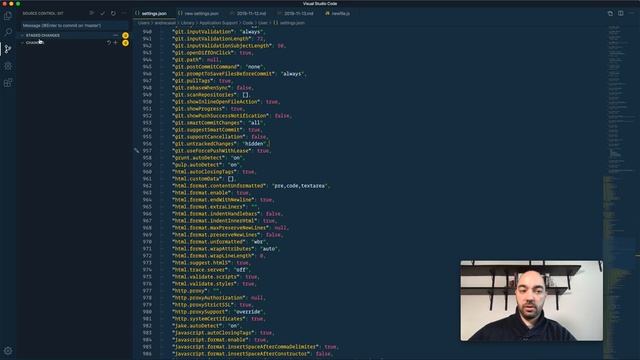Open the Extensions view in activity bar
The image size is (640, 360).
tap(8, 83)
